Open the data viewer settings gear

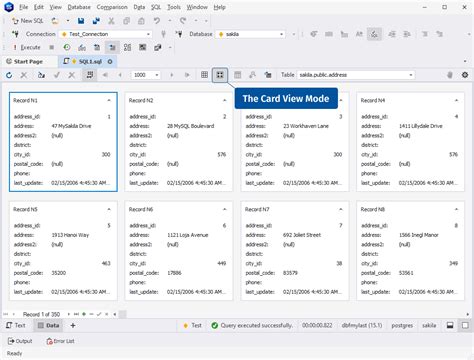coord(465,75)
